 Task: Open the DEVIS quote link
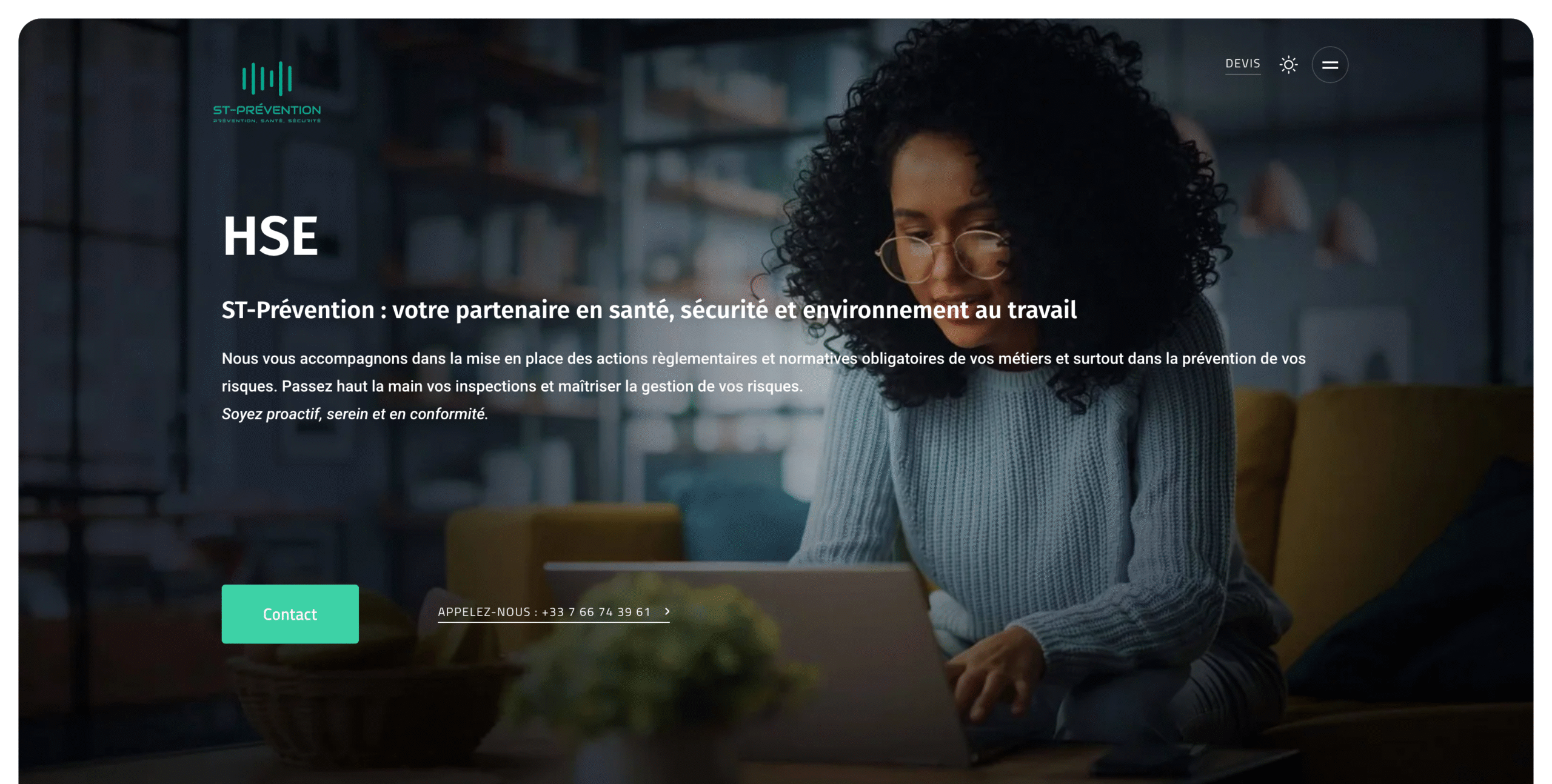coord(1243,64)
